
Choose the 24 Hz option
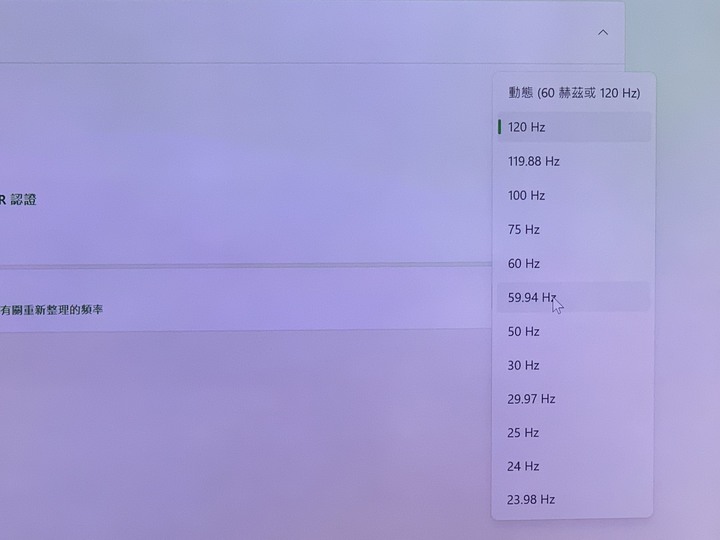pos(574,466)
